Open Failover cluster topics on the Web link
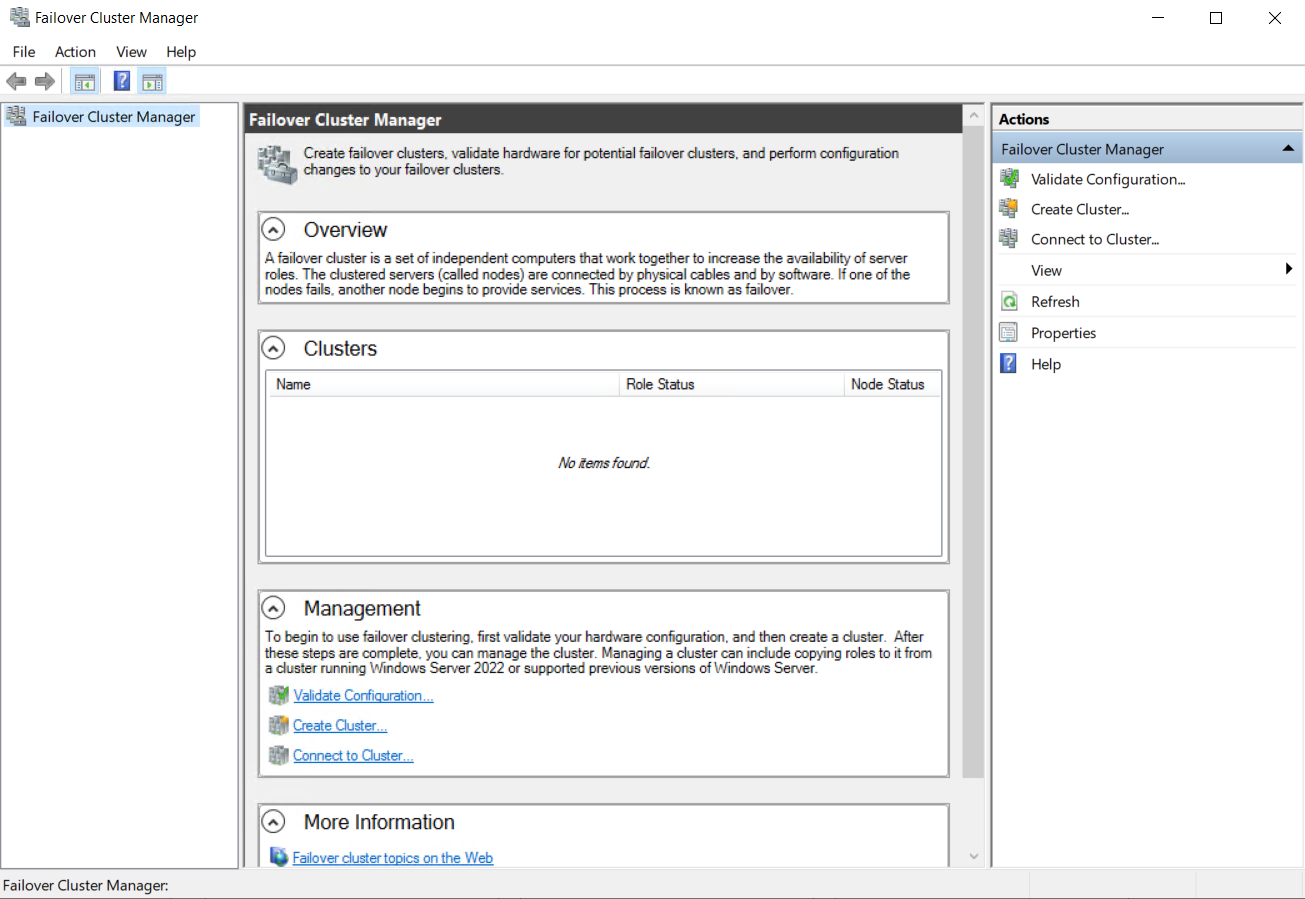 [x=393, y=857]
